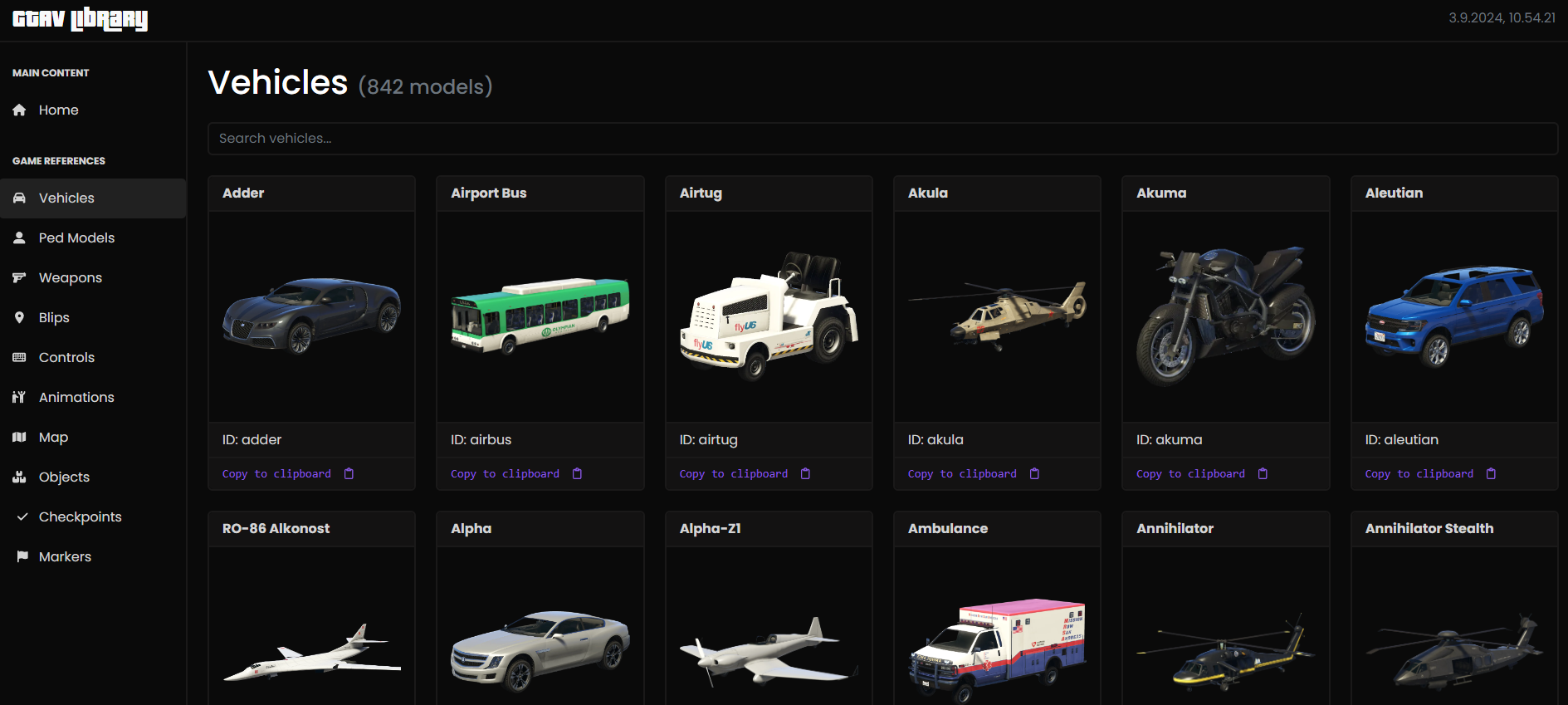Select Vehicles in the sidebar

click(93, 198)
